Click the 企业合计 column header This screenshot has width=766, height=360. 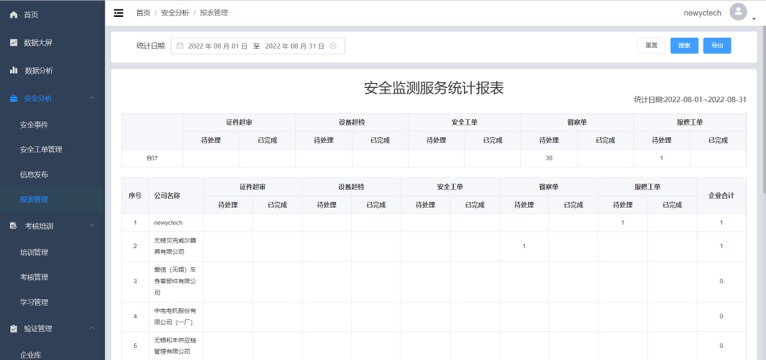tap(721, 195)
